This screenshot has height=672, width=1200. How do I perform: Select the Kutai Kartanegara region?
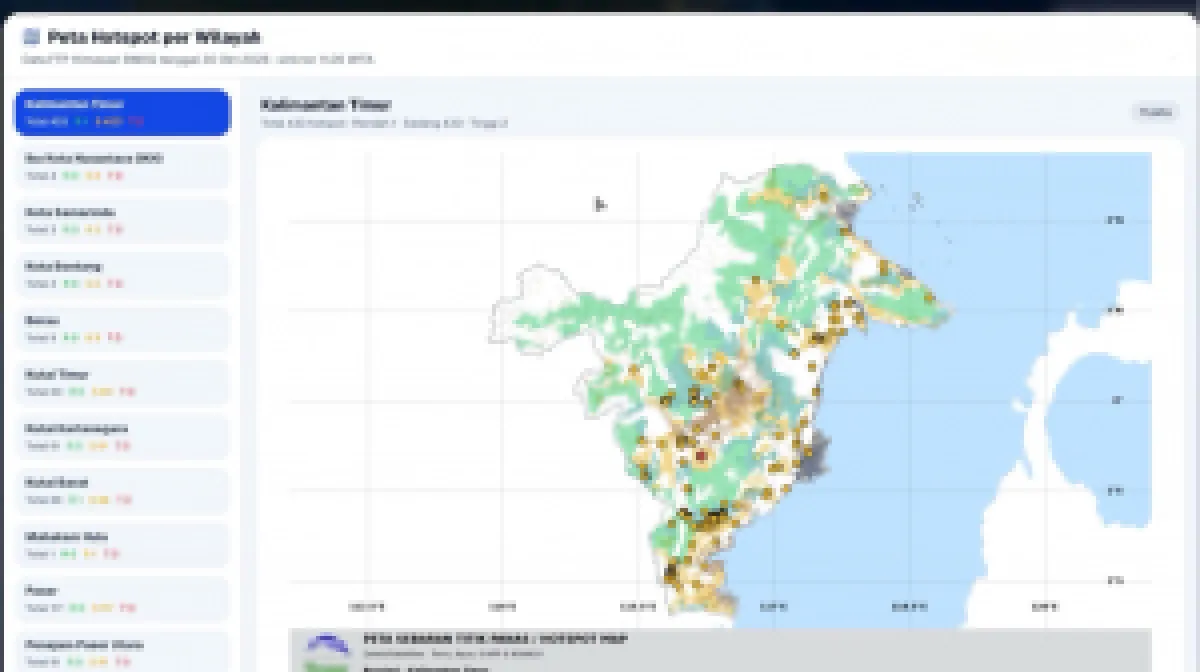[x=122, y=436]
